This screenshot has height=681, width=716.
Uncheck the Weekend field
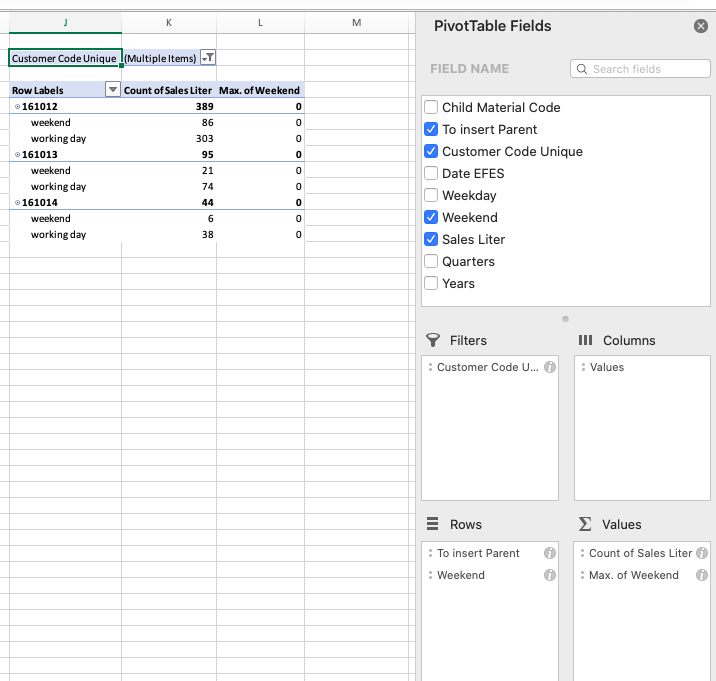tap(431, 217)
